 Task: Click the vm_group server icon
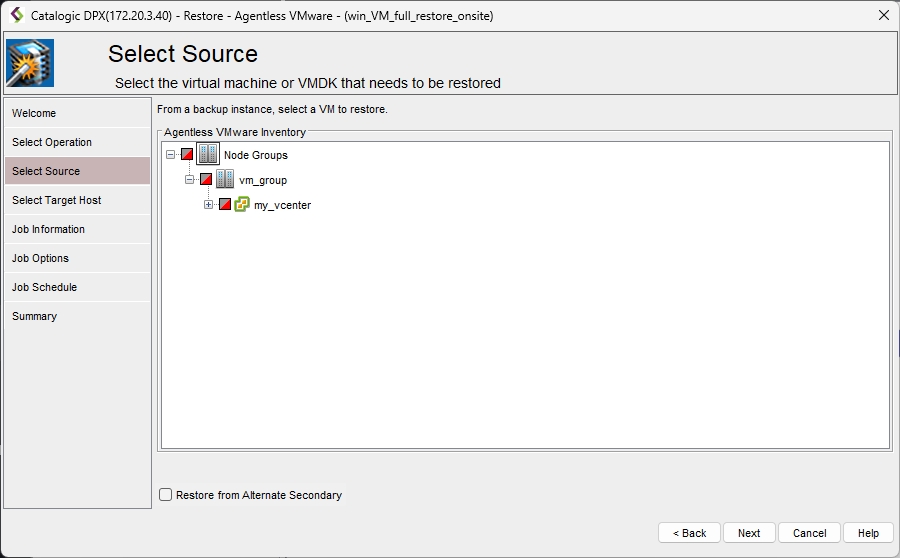(x=225, y=180)
